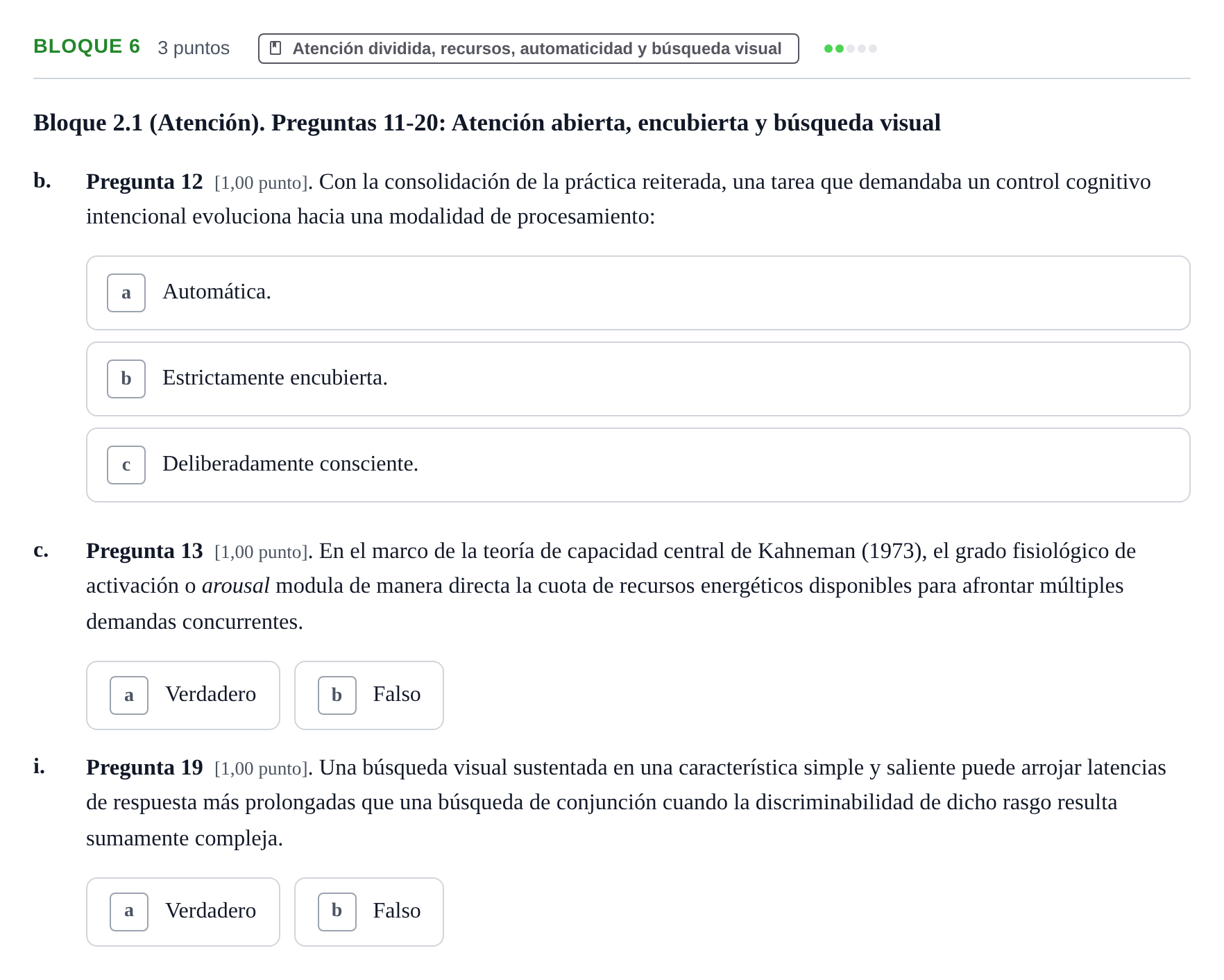Screen dimensions: 1224x980
Task: Select answer 'Automática' for Pregunta 12
Action: (638, 293)
